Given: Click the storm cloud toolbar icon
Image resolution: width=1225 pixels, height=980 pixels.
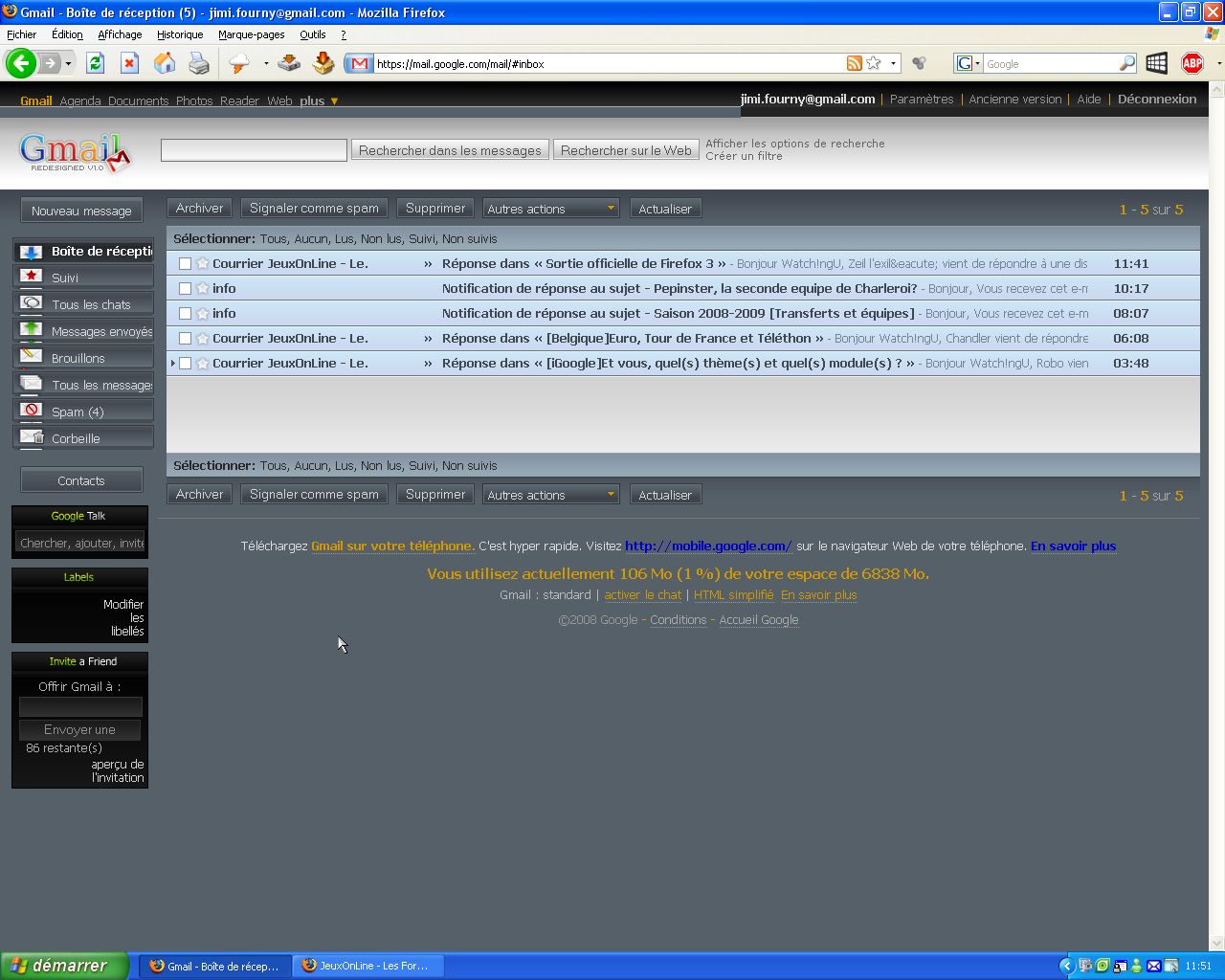Looking at the screenshot, I should (x=239, y=63).
